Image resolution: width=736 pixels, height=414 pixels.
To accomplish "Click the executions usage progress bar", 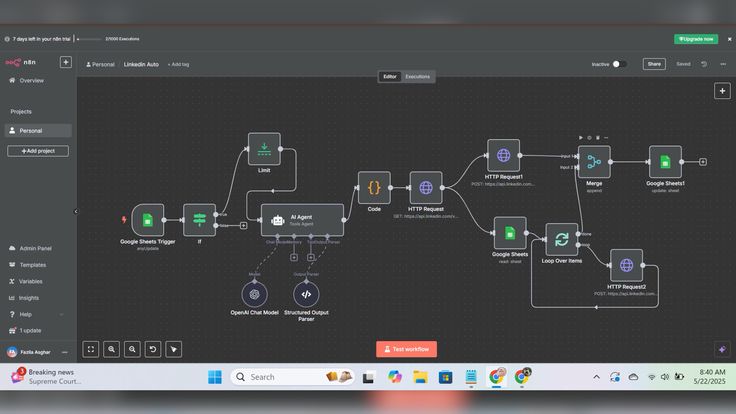I will 90,39.
